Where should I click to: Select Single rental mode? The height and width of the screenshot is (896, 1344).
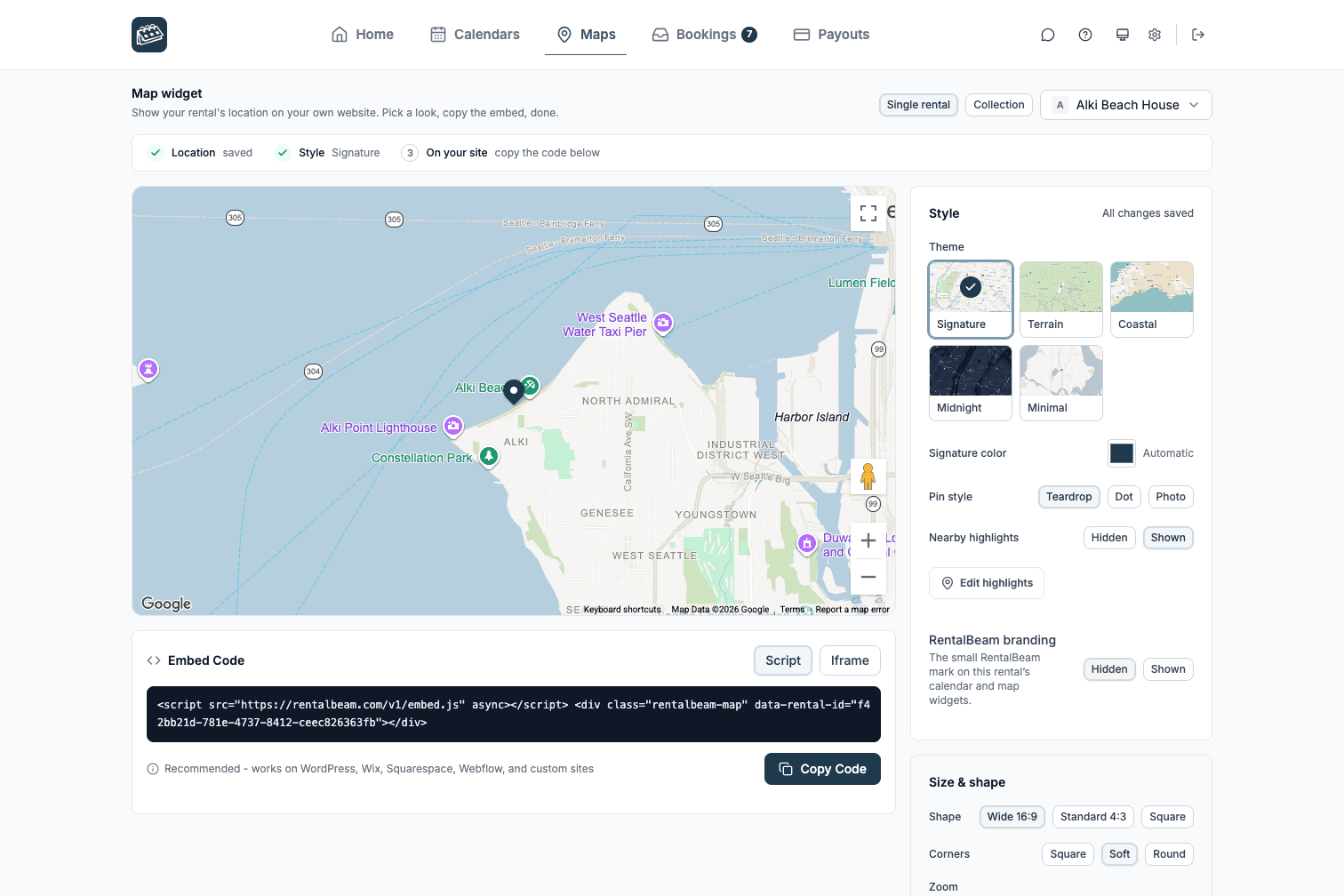tap(918, 105)
